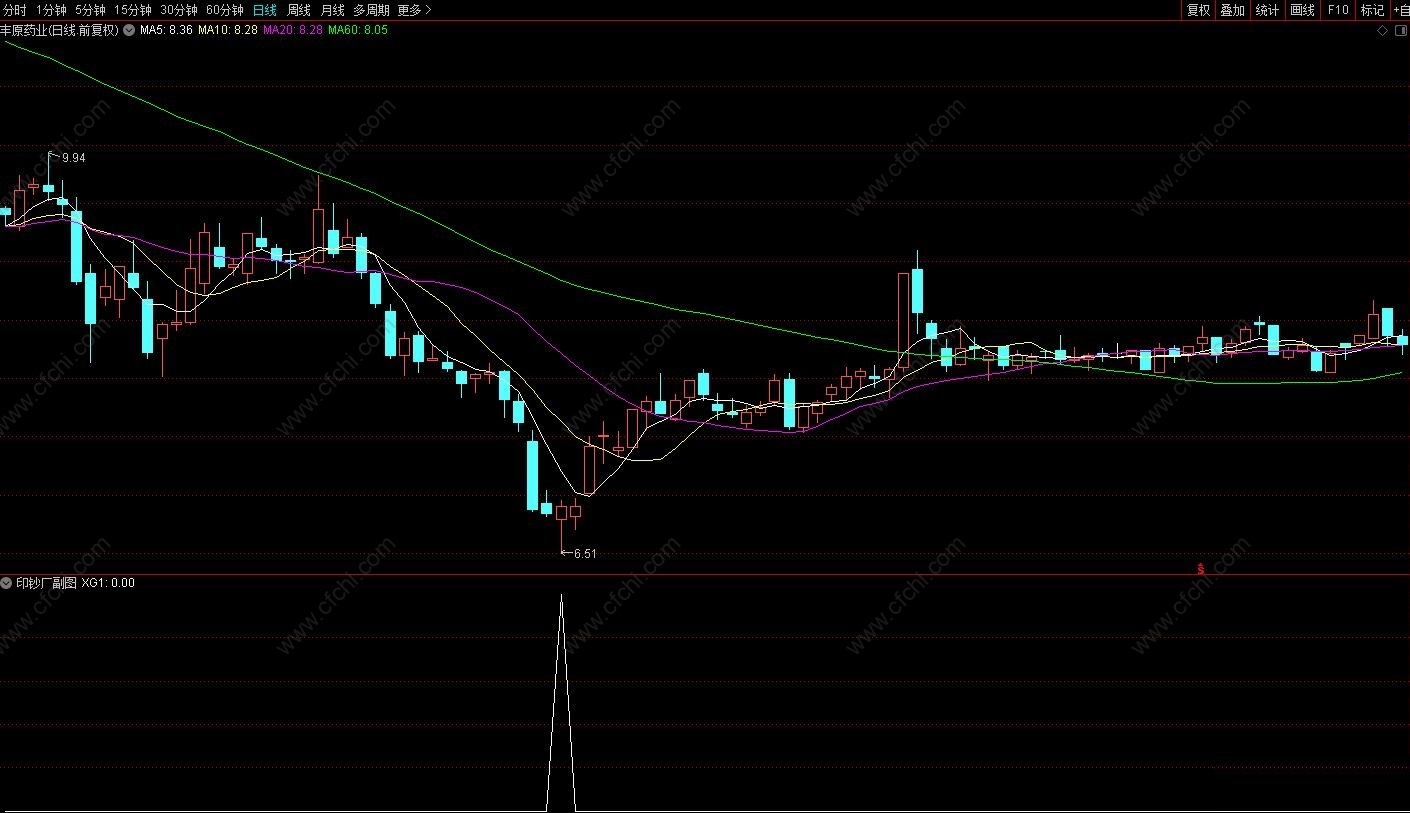
Task: Open the 多周期 multi-period view
Action: (x=371, y=10)
